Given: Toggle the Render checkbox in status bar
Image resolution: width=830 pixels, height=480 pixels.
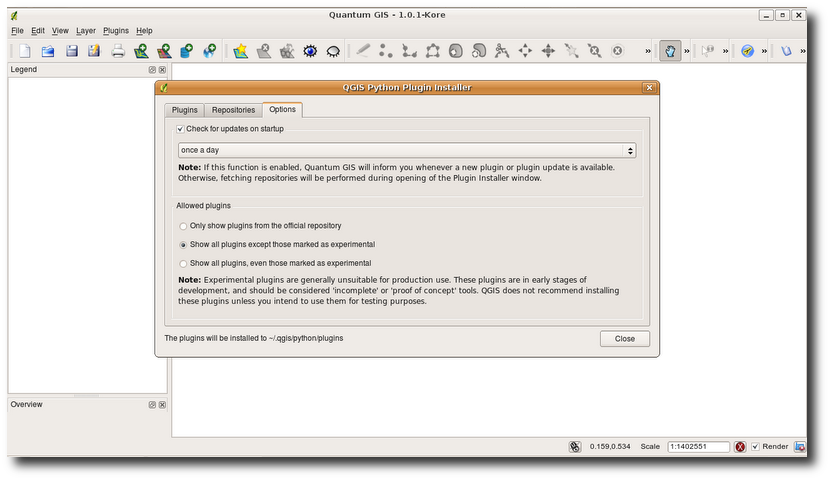Looking at the screenshot, I should 755,447.
